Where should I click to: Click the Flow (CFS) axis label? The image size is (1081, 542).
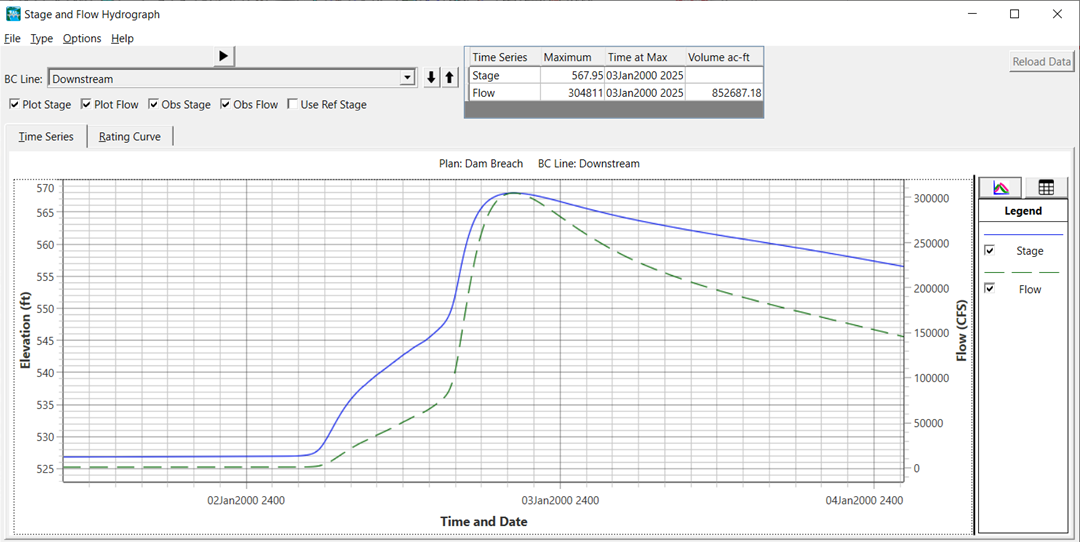coord(962,331)
